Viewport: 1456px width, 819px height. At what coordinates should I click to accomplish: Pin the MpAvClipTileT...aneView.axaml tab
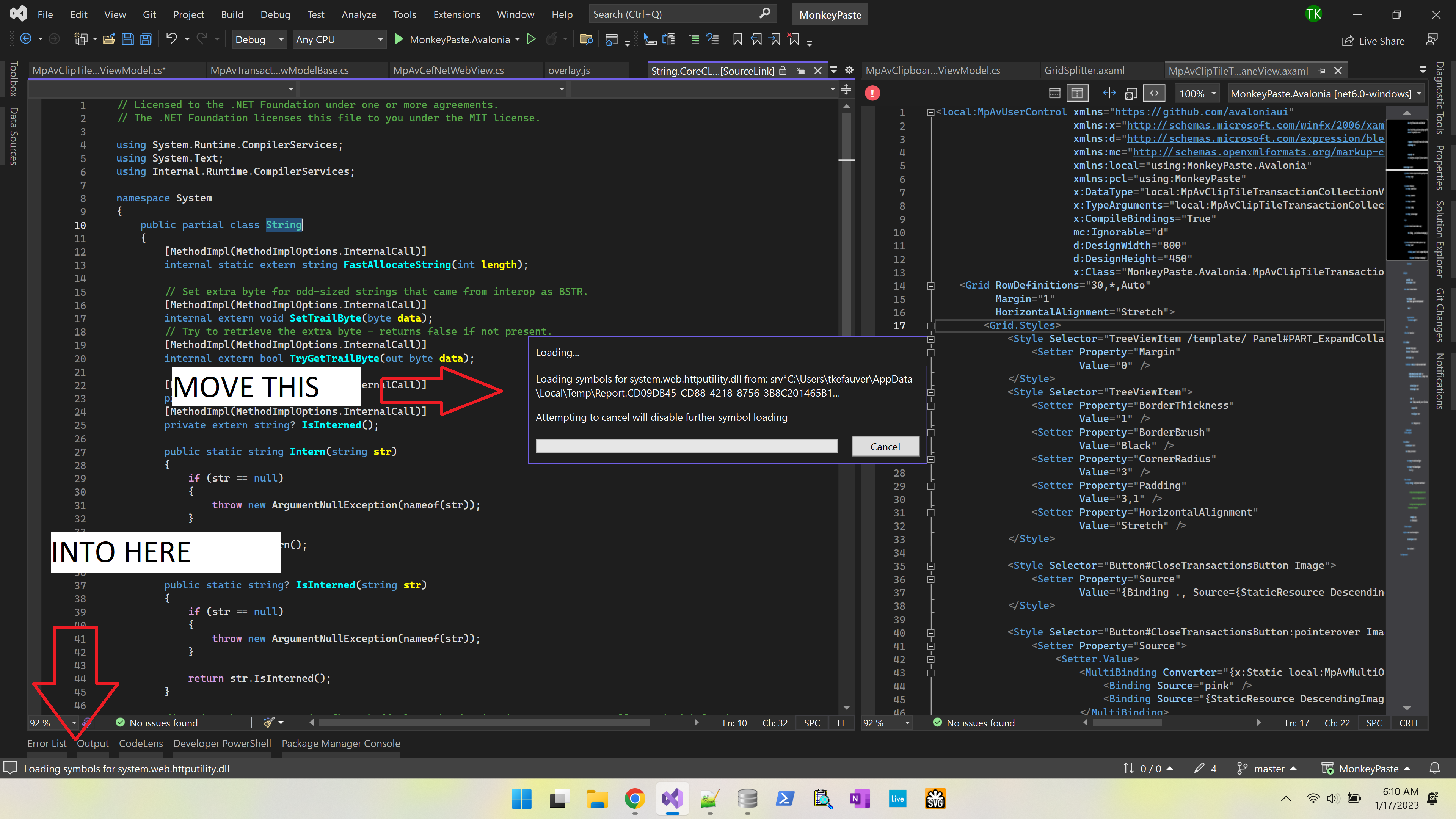click(x=1321, y=71)
